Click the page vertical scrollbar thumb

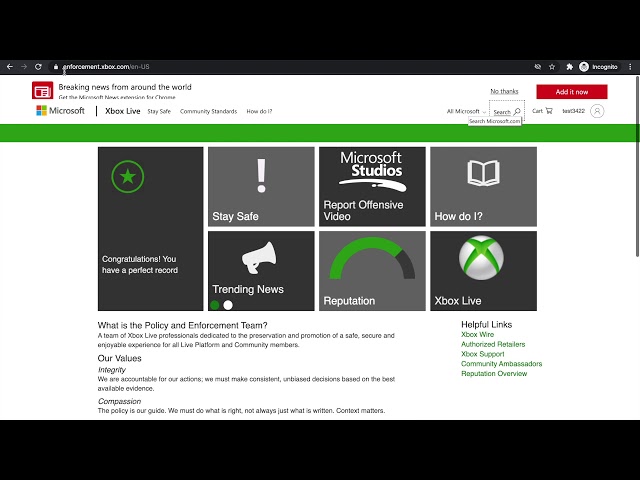[x=637, y=167]
